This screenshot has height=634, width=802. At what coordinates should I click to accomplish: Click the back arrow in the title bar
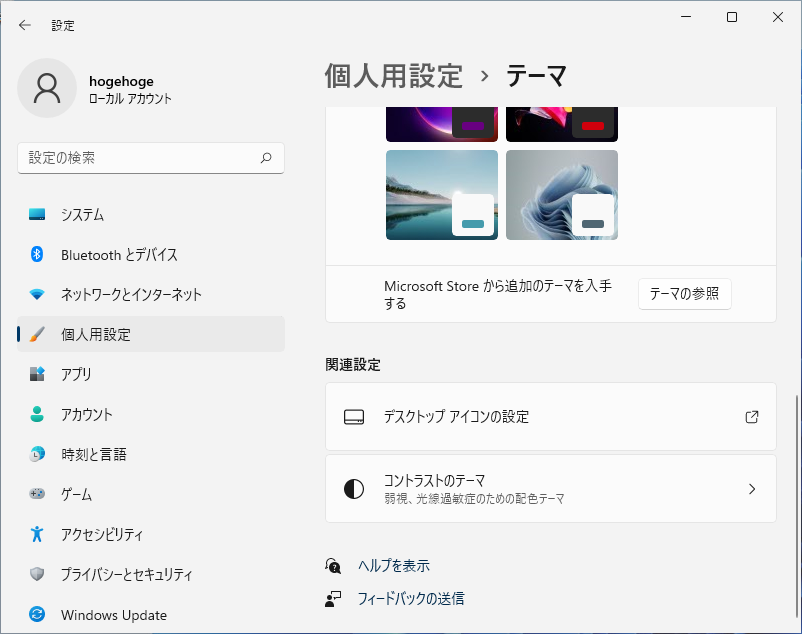(x=25, y=25)
